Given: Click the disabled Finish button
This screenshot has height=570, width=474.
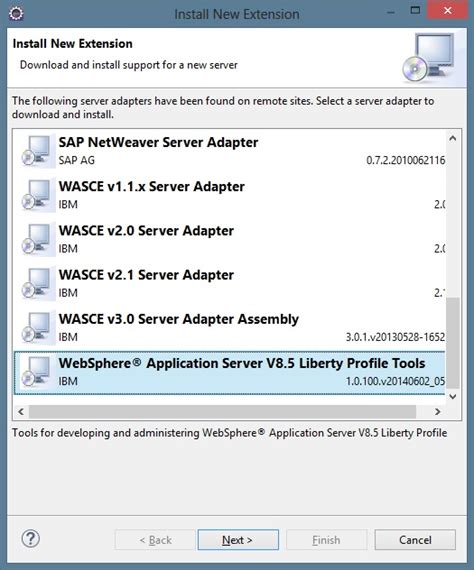Looking at the screenshot, I should (x=326, y=540).
